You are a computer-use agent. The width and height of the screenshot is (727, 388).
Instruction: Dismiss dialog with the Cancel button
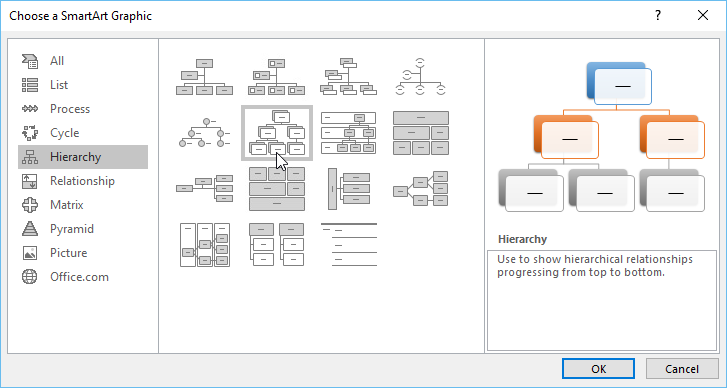click(x=682, y=369)
